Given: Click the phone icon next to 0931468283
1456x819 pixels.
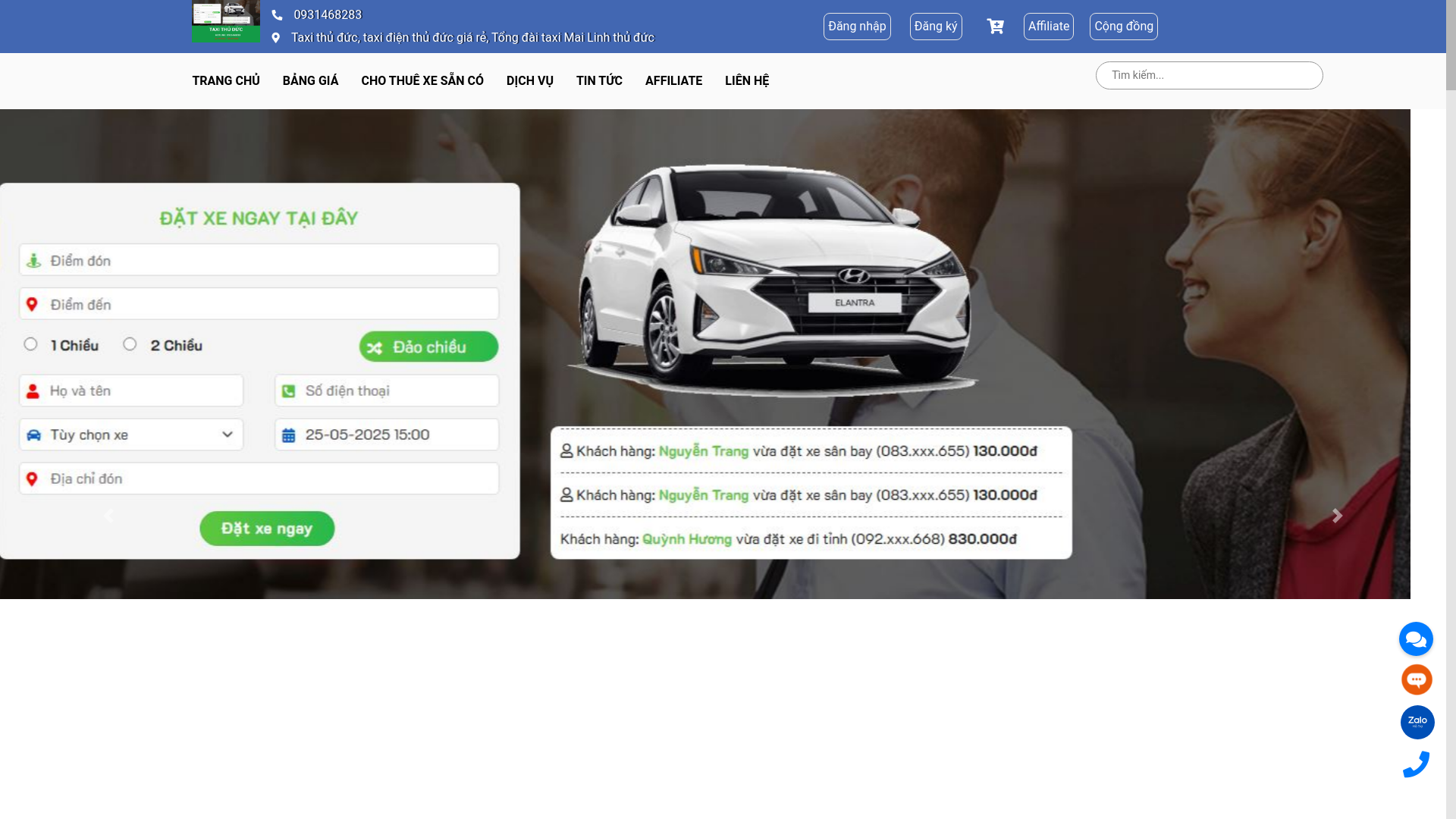Looking at the screenshot, I should (277, 15).
